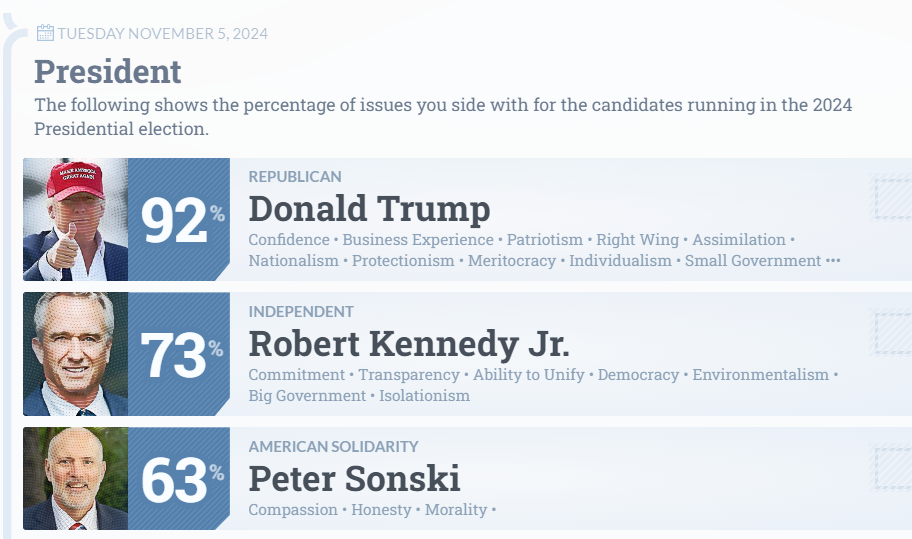
Task: Click the calendar icon beside the election date
Action: coord(45,33)
